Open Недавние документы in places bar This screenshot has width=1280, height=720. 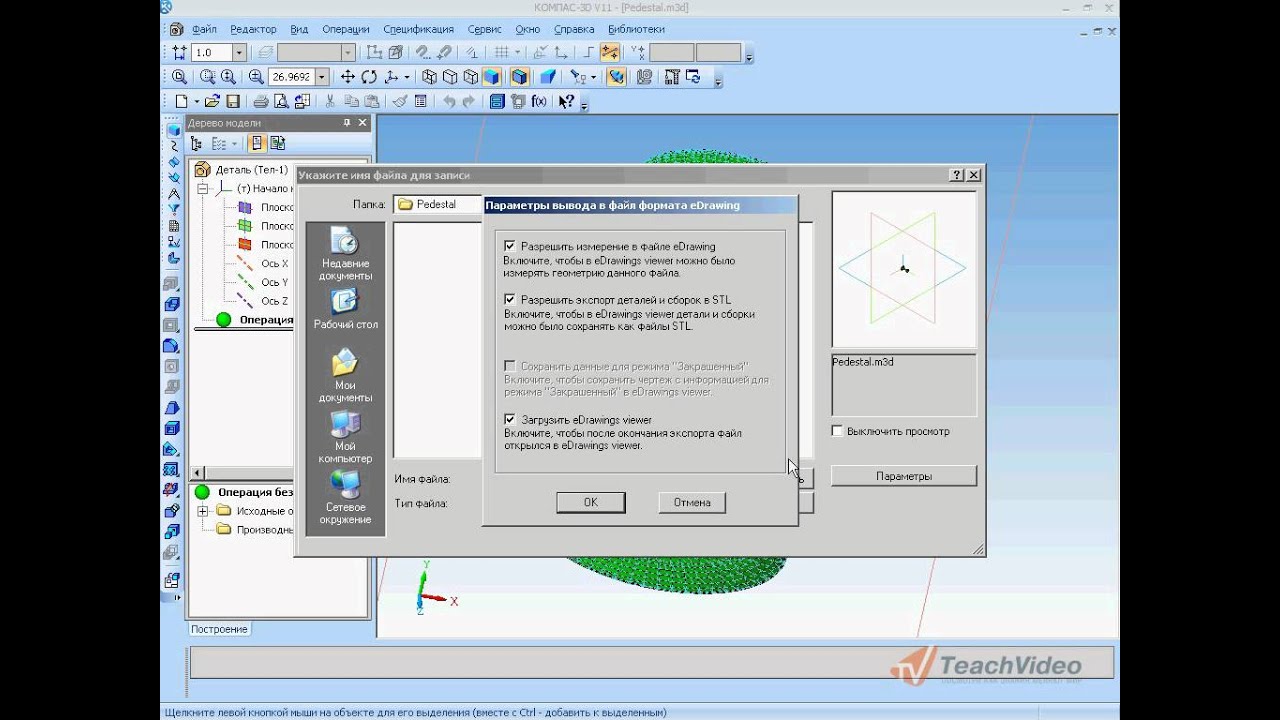(x=345, y=254)
